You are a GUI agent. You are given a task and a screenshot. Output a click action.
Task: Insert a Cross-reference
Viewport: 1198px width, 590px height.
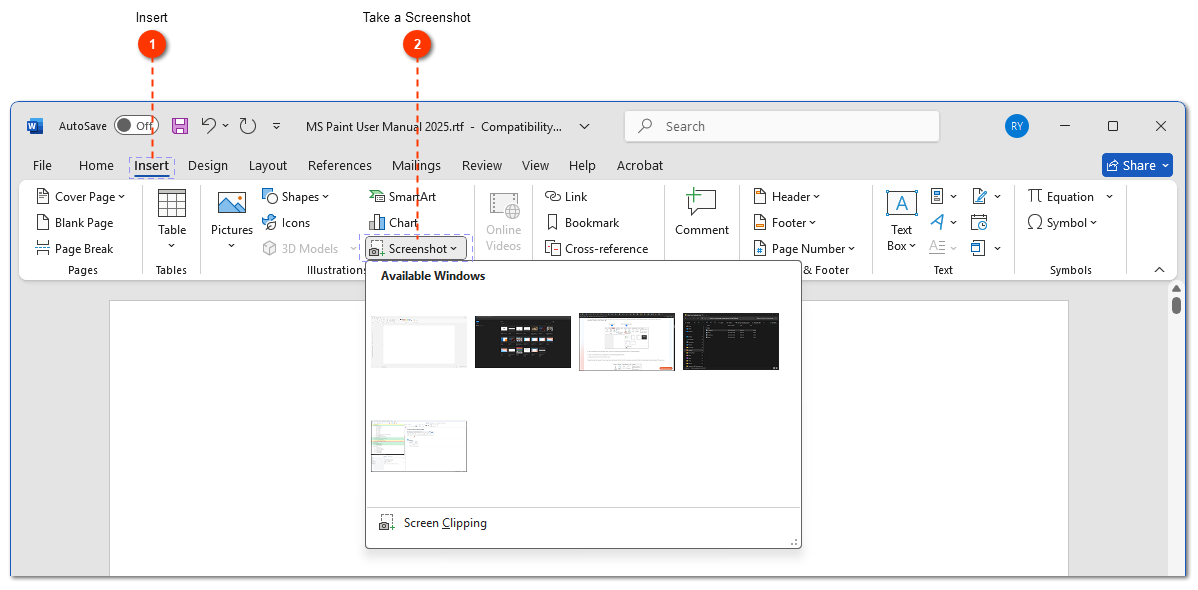[598, 248]
